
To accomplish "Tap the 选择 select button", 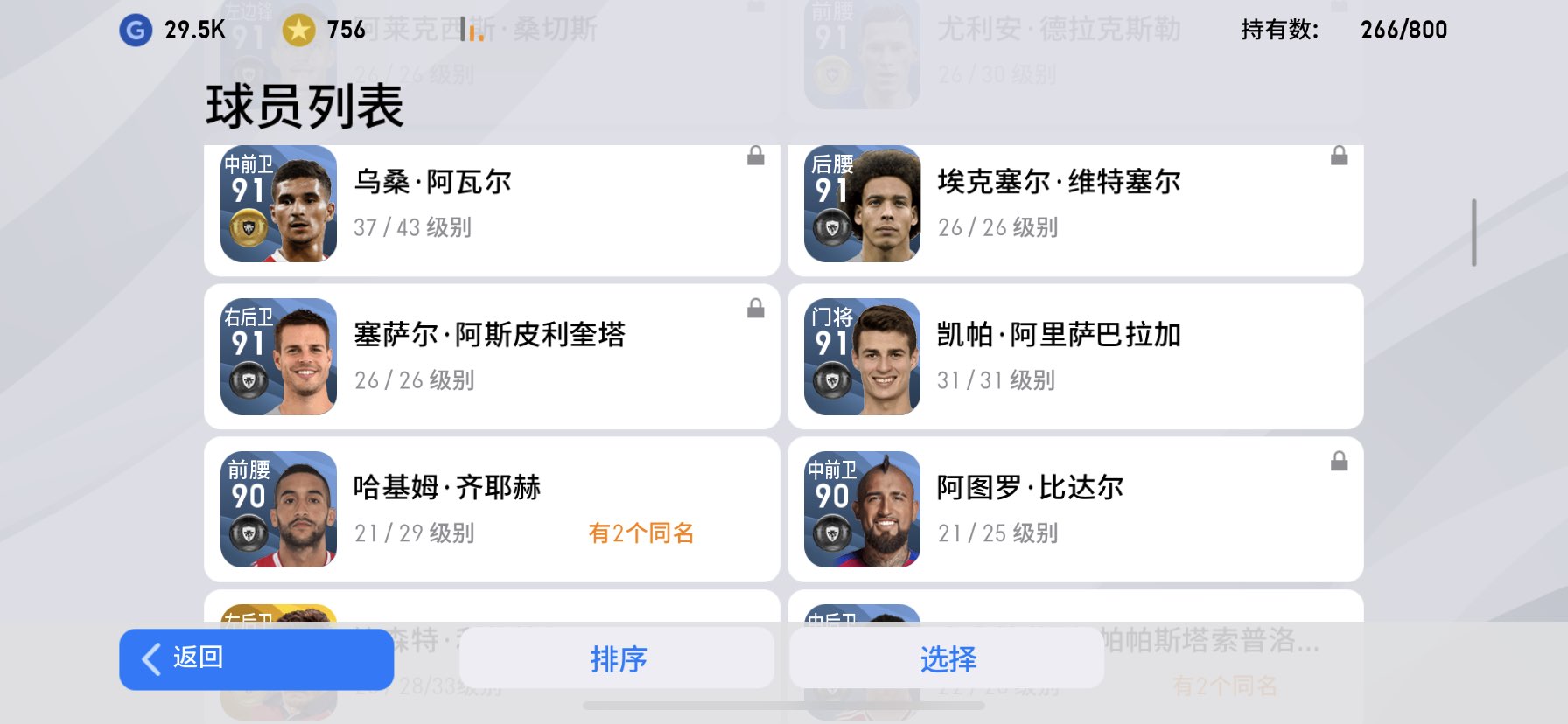I will (x=947, y=658).
